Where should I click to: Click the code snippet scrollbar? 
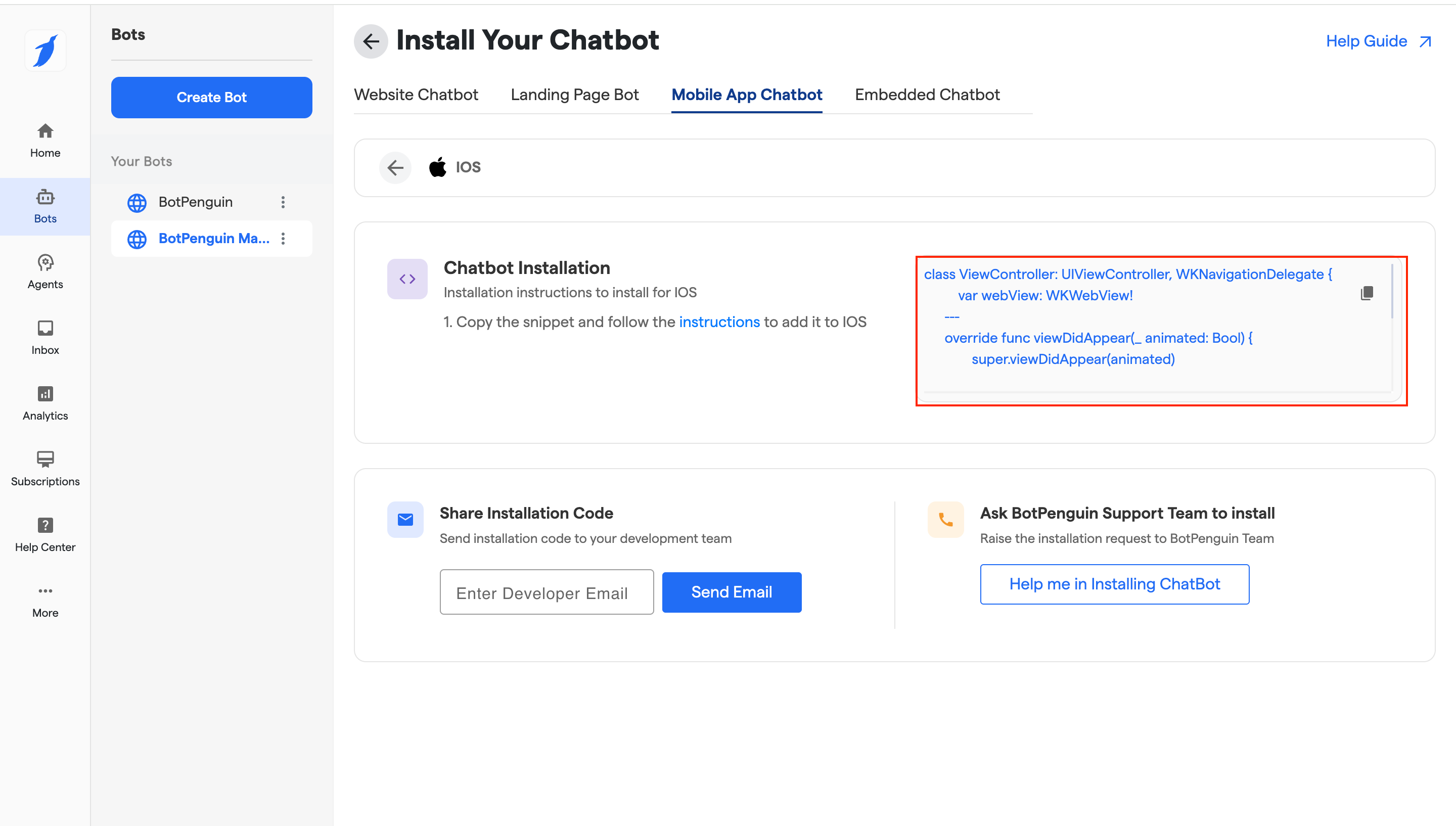(1392, 292)
